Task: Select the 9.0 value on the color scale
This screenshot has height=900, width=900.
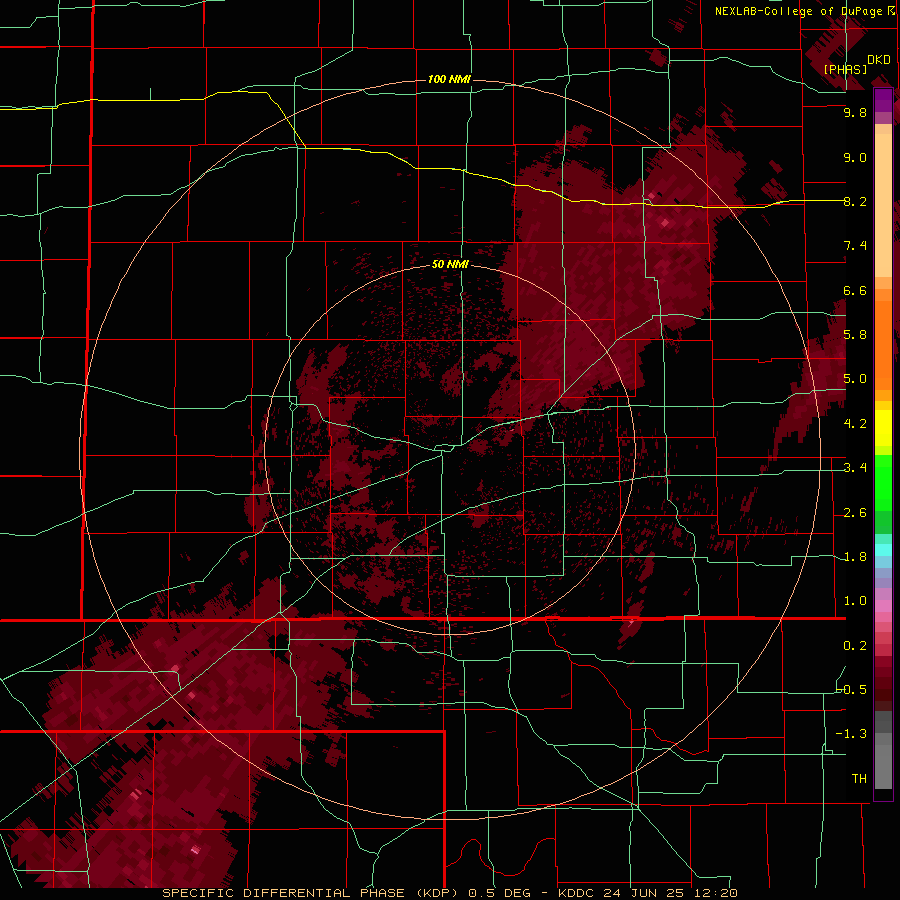Action: 855,157
